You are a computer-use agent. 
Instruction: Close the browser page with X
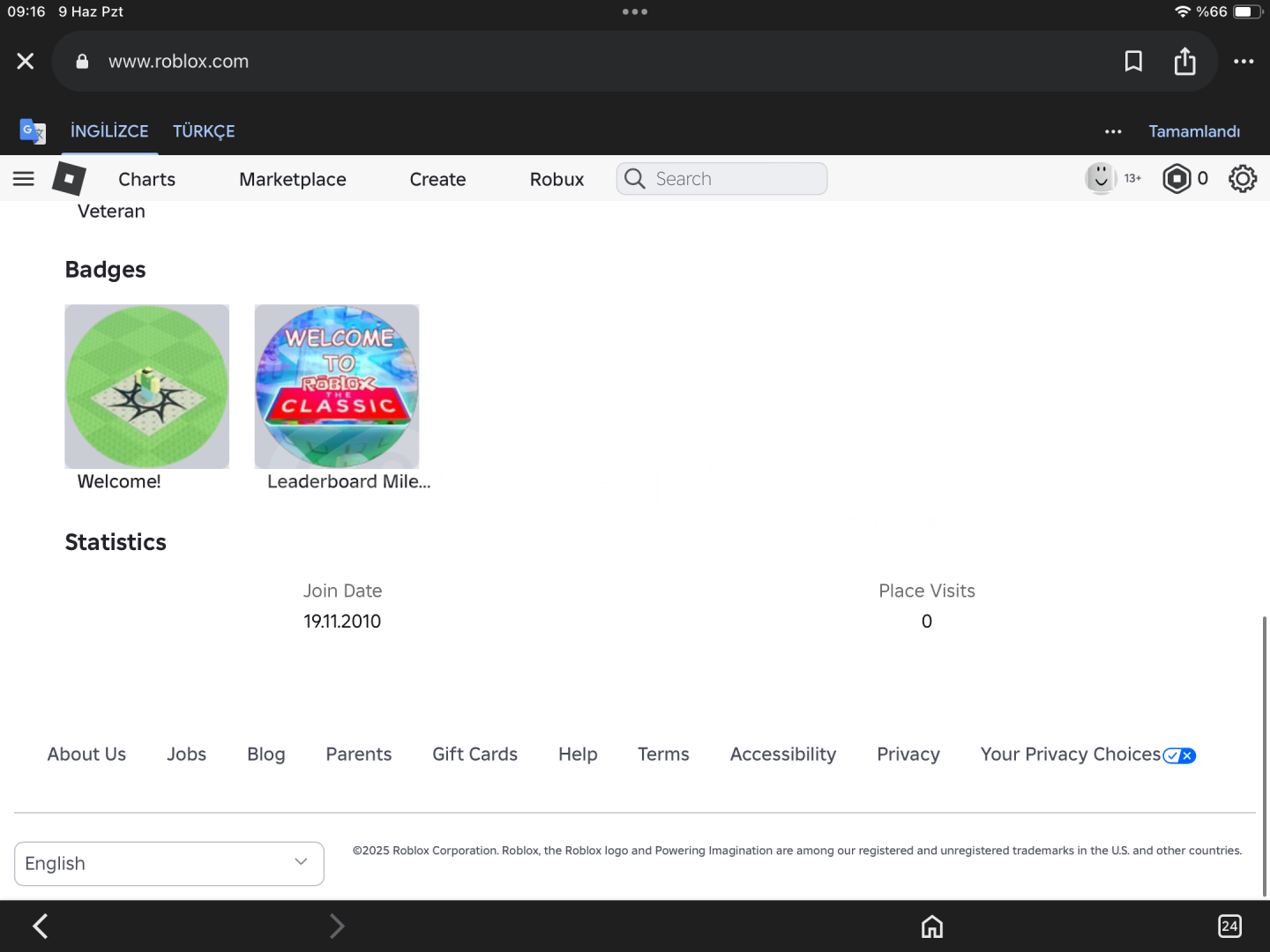pos(26,61)
